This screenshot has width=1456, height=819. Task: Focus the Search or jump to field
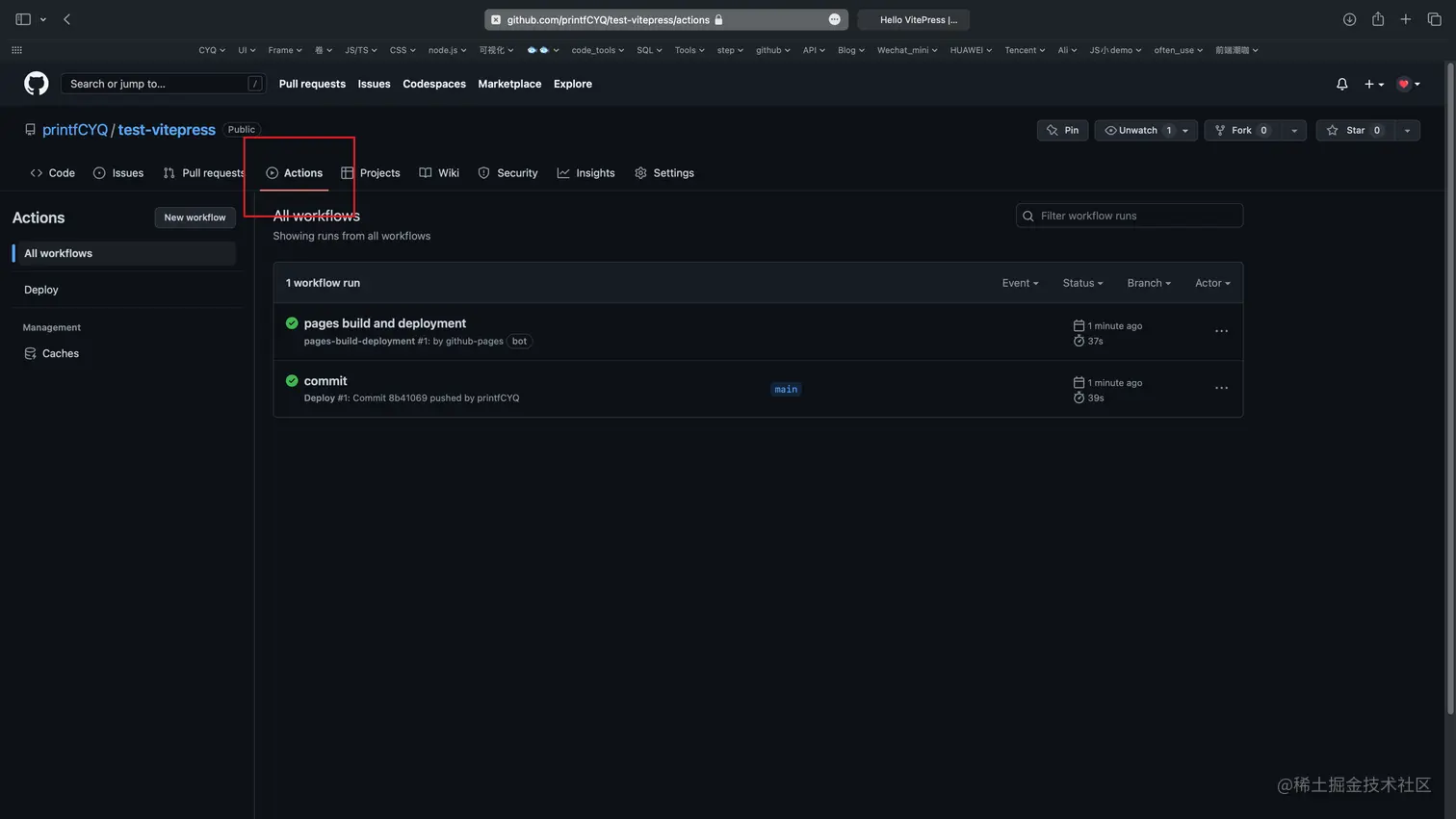(163, 84)
